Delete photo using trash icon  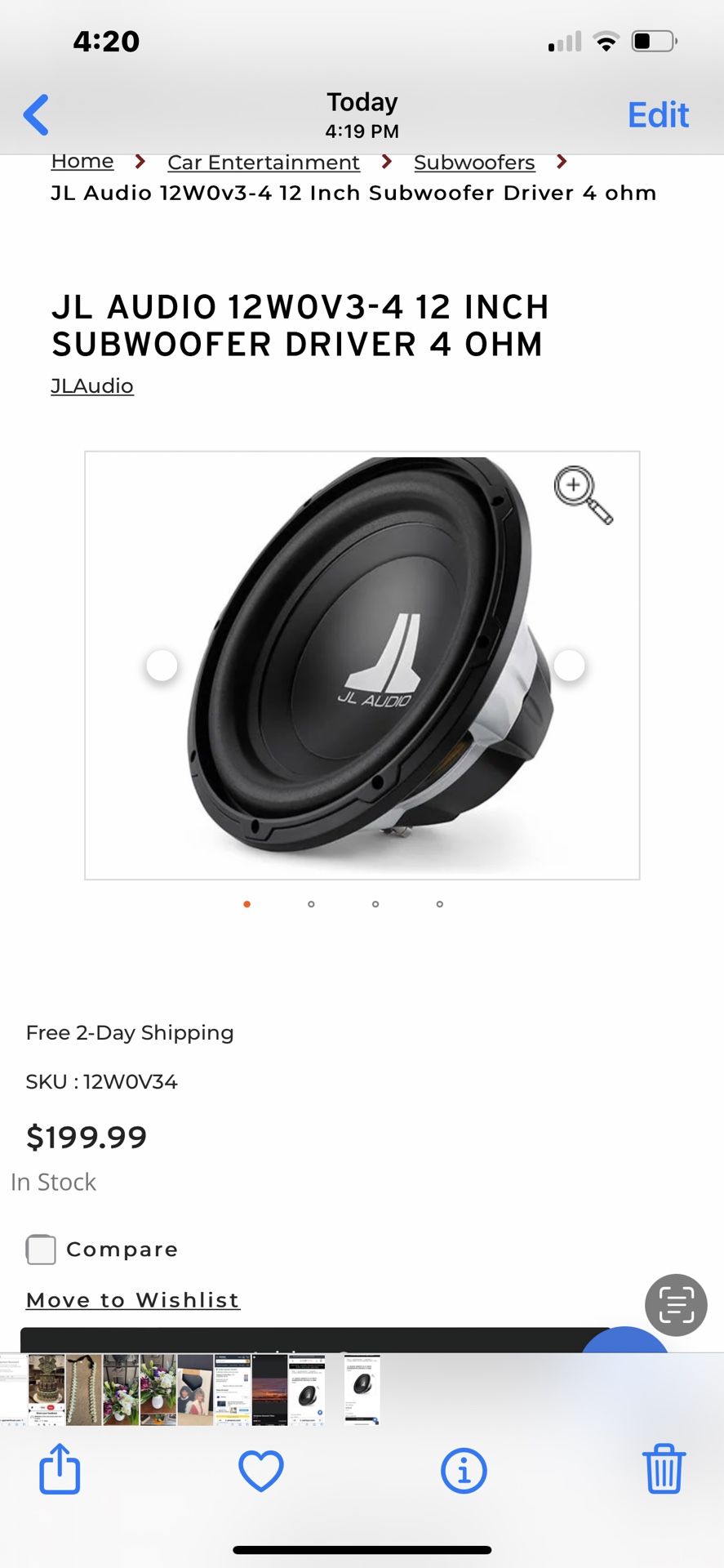tap(664, 1468)
